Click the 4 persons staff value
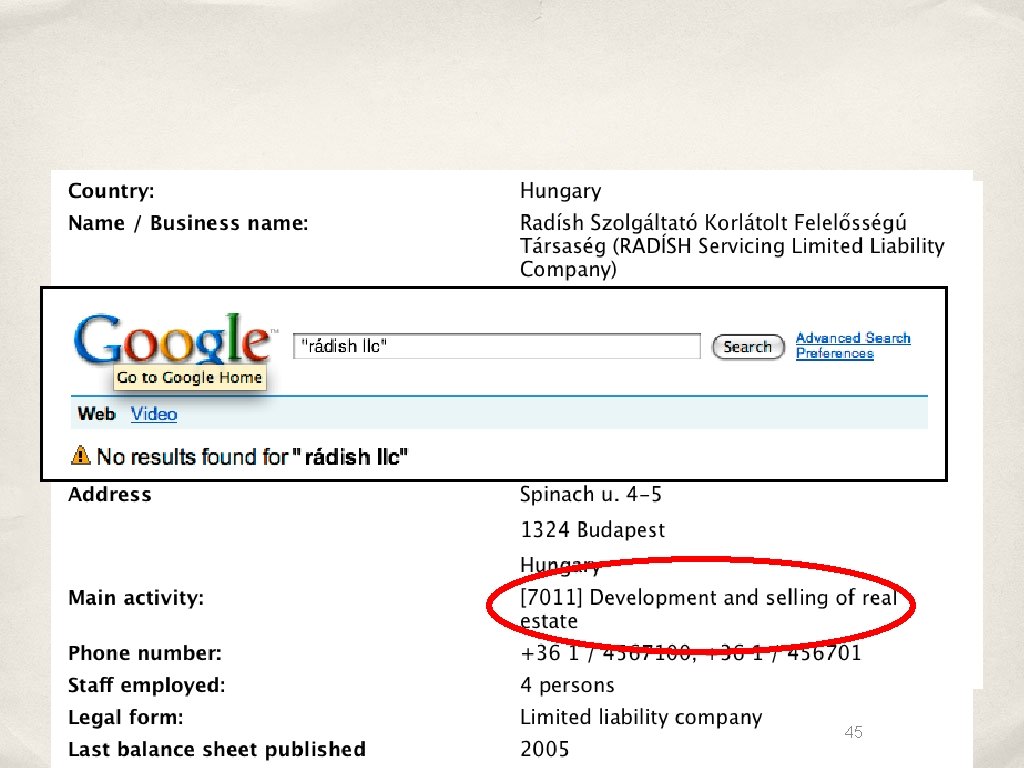 [567, 685]
